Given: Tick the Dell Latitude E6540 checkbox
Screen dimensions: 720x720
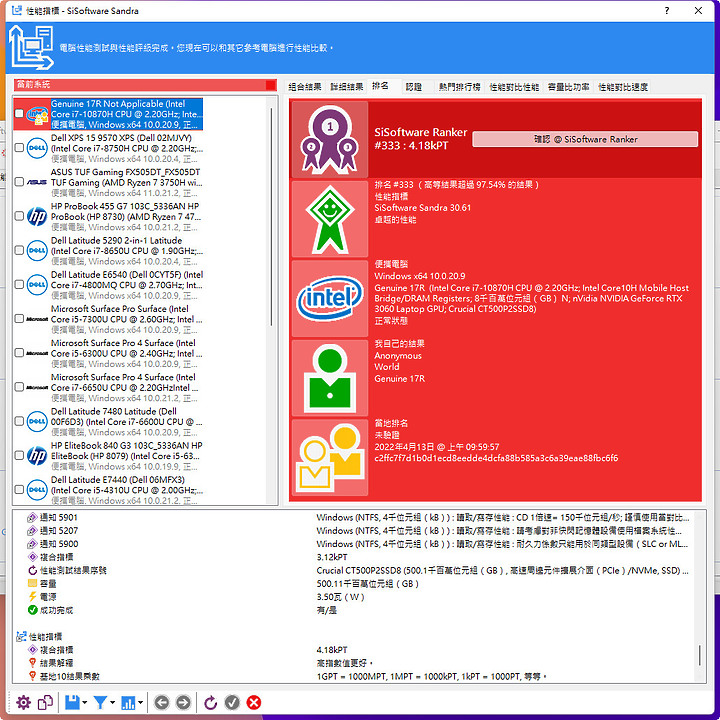Looking at the screenshot, I should (19, 284).
